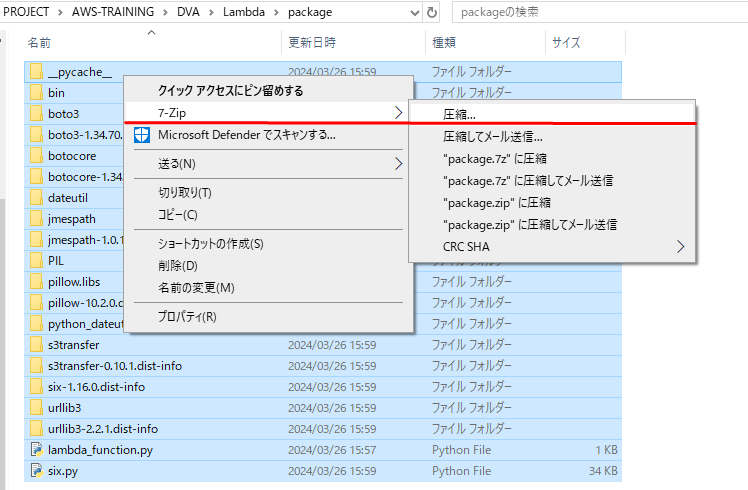Screen dimensions: 748x490
Task: Choose "package.7z" に圧縮 option
Action: (x=494, y=158)
